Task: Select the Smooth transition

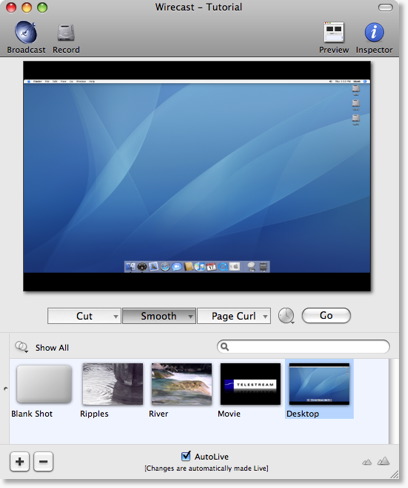Action: point(159,316)
